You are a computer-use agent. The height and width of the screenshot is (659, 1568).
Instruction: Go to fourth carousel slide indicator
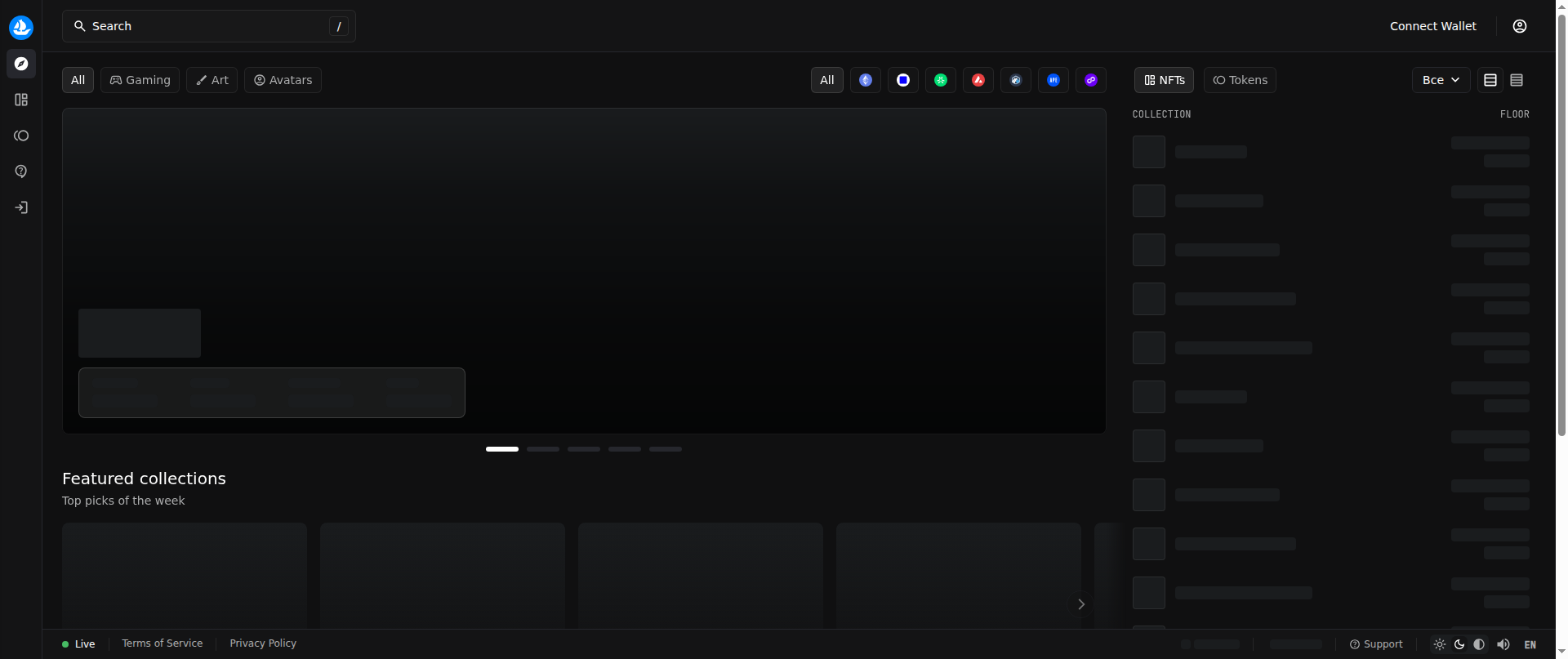[625, 449]
